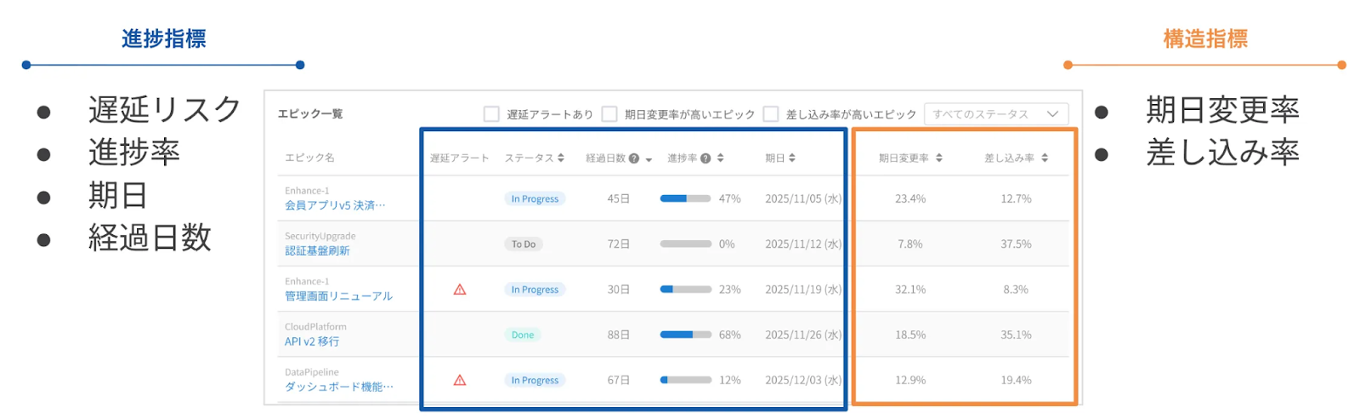Click the 経過日数 help question-mark icon
1360x420 pixels.
point(633,158)
